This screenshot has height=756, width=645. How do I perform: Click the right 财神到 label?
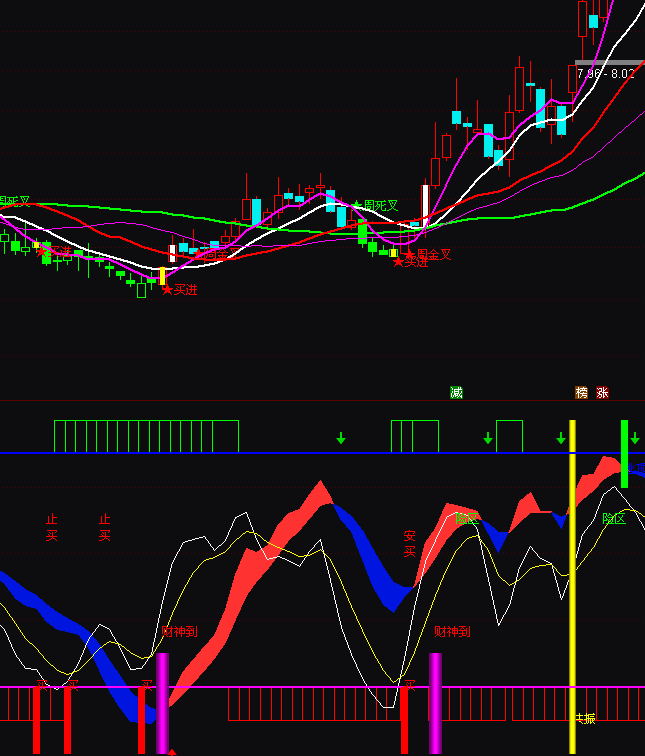452,631
